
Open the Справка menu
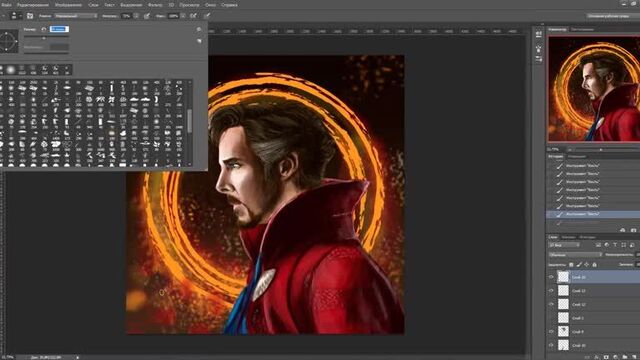tap(229, 5)
